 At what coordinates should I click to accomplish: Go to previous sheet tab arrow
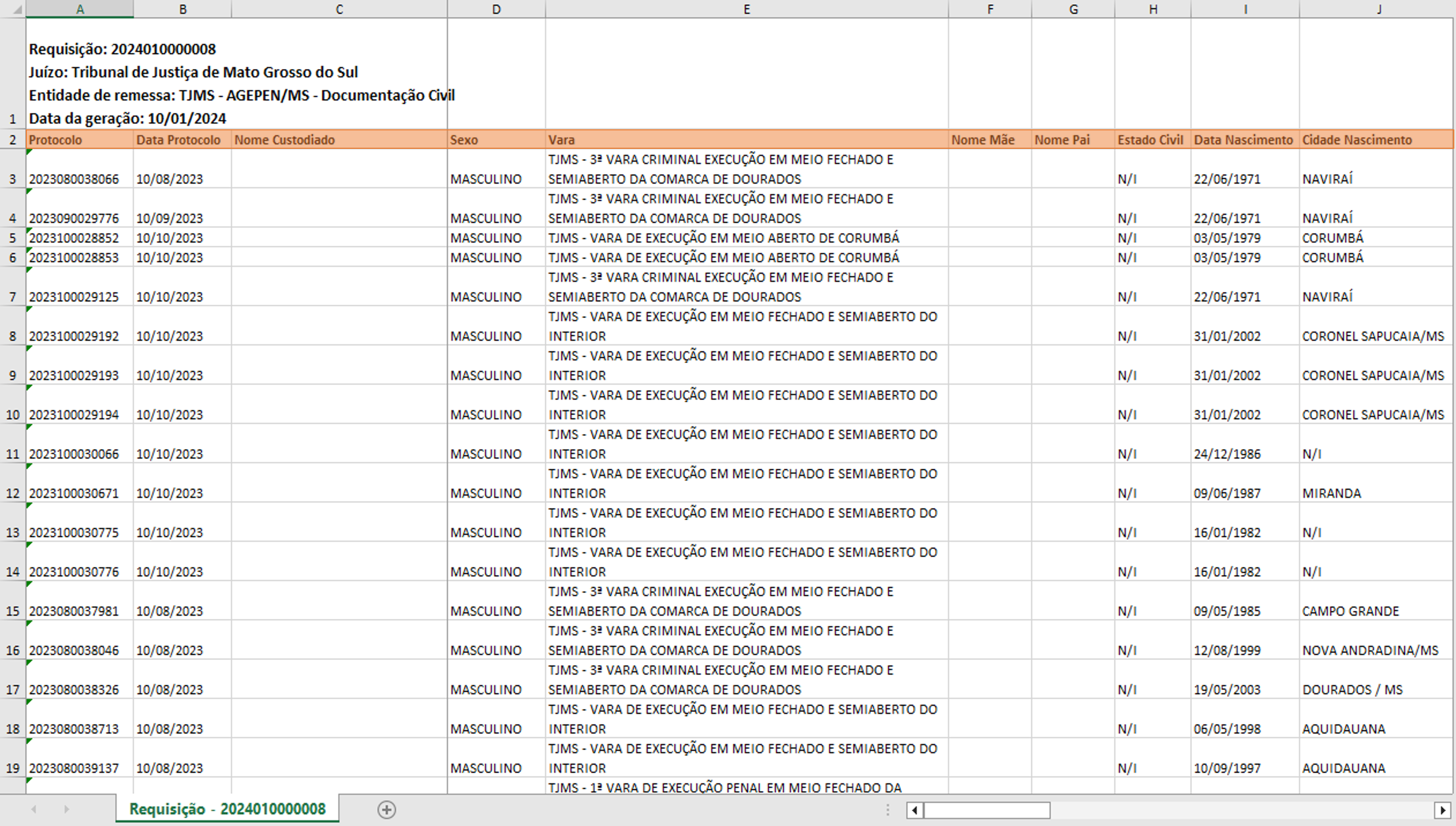point(34,810)
